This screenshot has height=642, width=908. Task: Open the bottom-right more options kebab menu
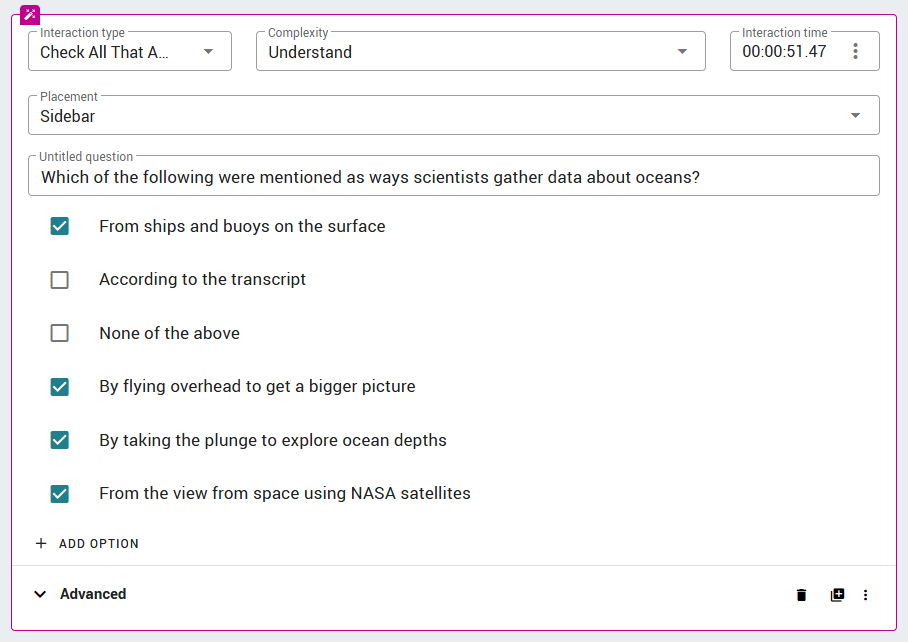point(865,595)
